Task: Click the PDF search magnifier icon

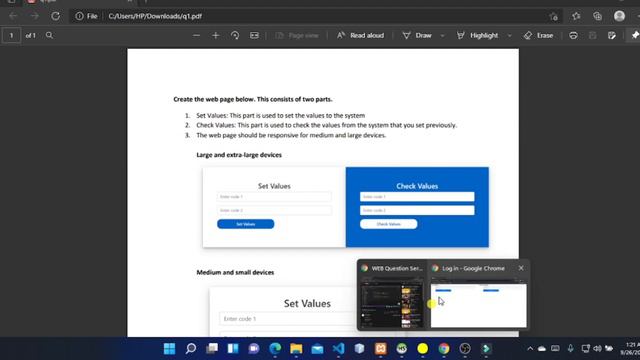Action: 49,36
